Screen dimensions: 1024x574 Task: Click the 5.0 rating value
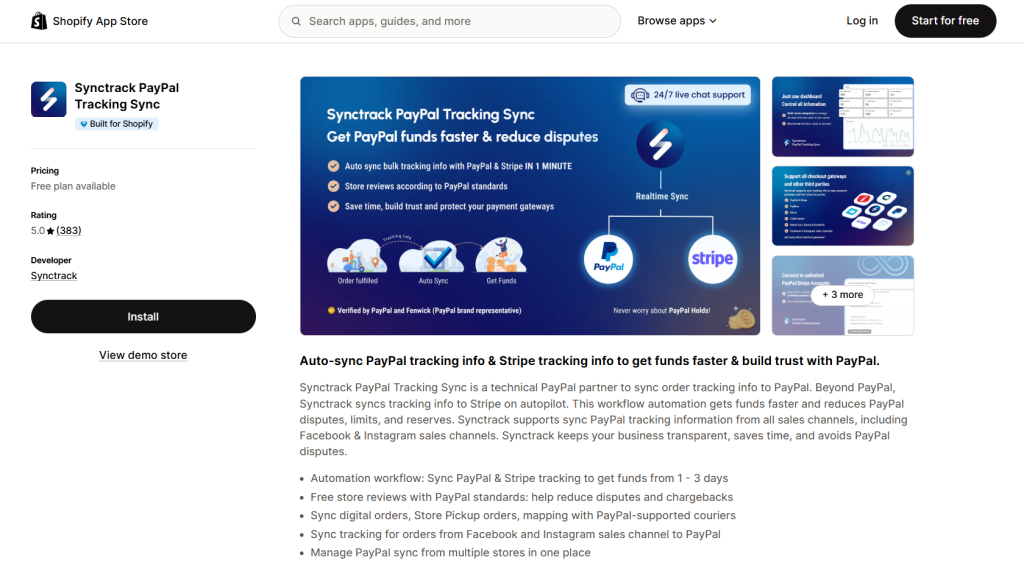click(37, 231)
